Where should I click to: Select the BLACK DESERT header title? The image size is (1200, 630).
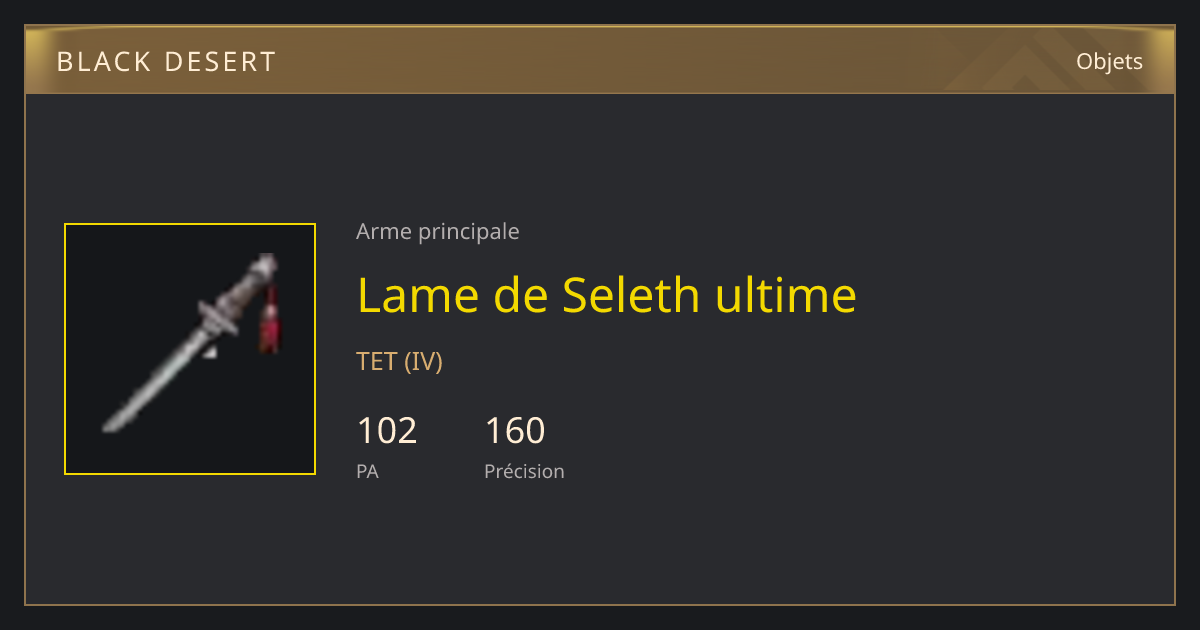pos(166,62)
